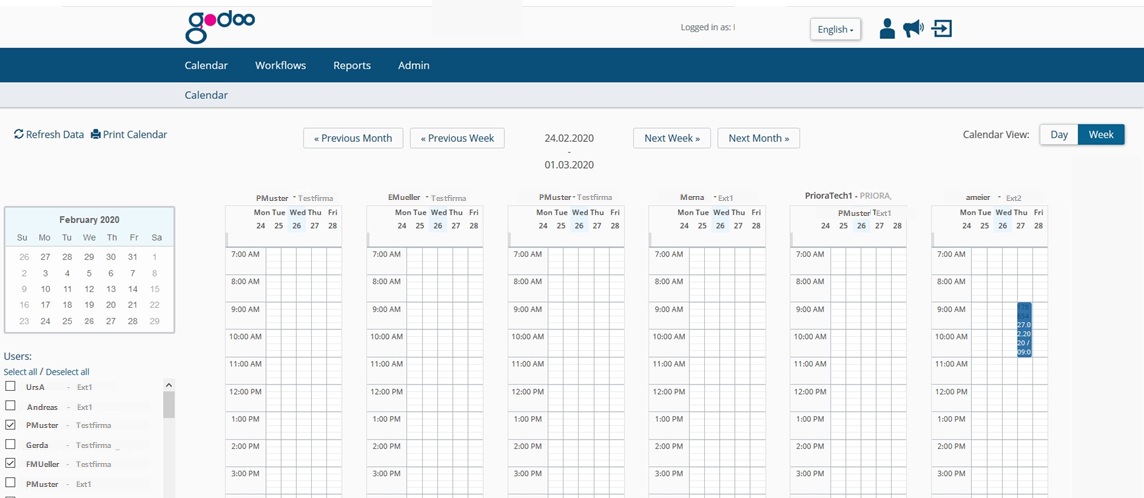Viewport: 1144px width, 498px height.
Task: Tick the UrsA user checkbox
Action: 10,386
